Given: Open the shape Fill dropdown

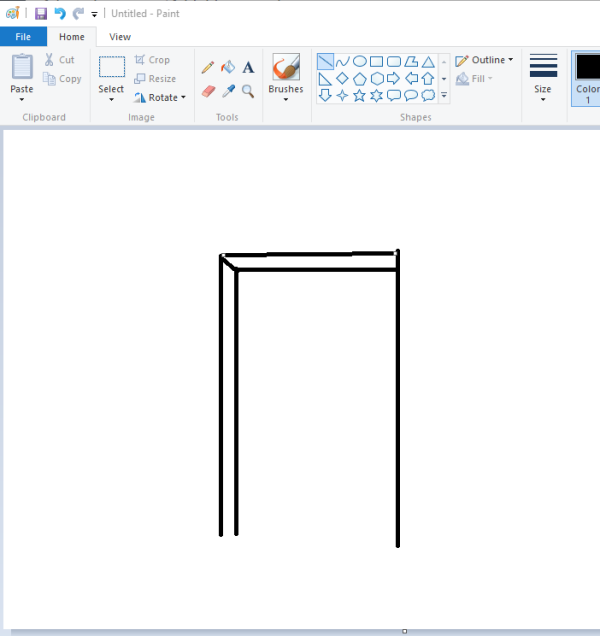Looking at the screenshot, I should coord(474,79).
